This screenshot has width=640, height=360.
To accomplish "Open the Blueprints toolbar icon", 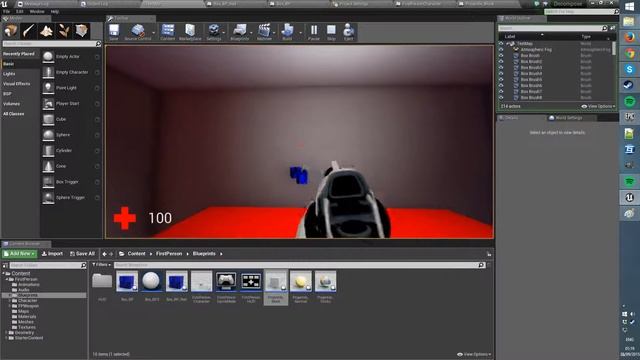I will click(x=240, y=32).
